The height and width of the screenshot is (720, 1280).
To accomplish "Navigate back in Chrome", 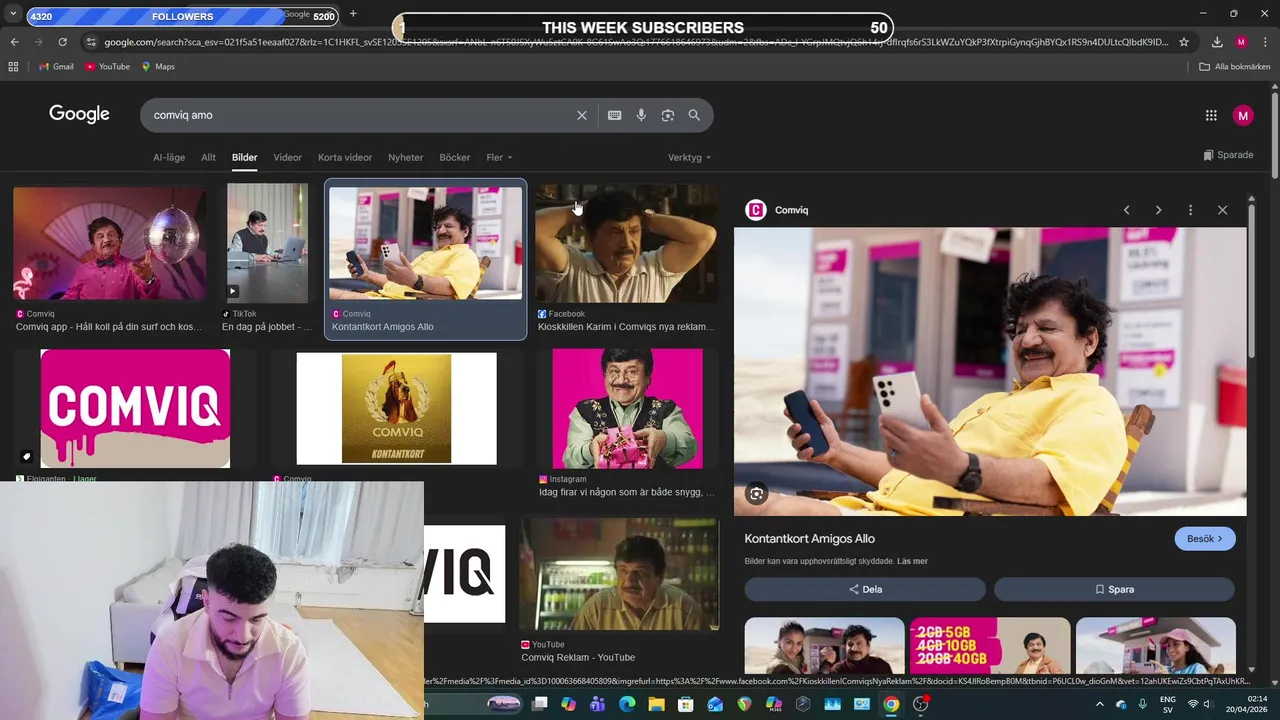I will (x=14, y=42).
